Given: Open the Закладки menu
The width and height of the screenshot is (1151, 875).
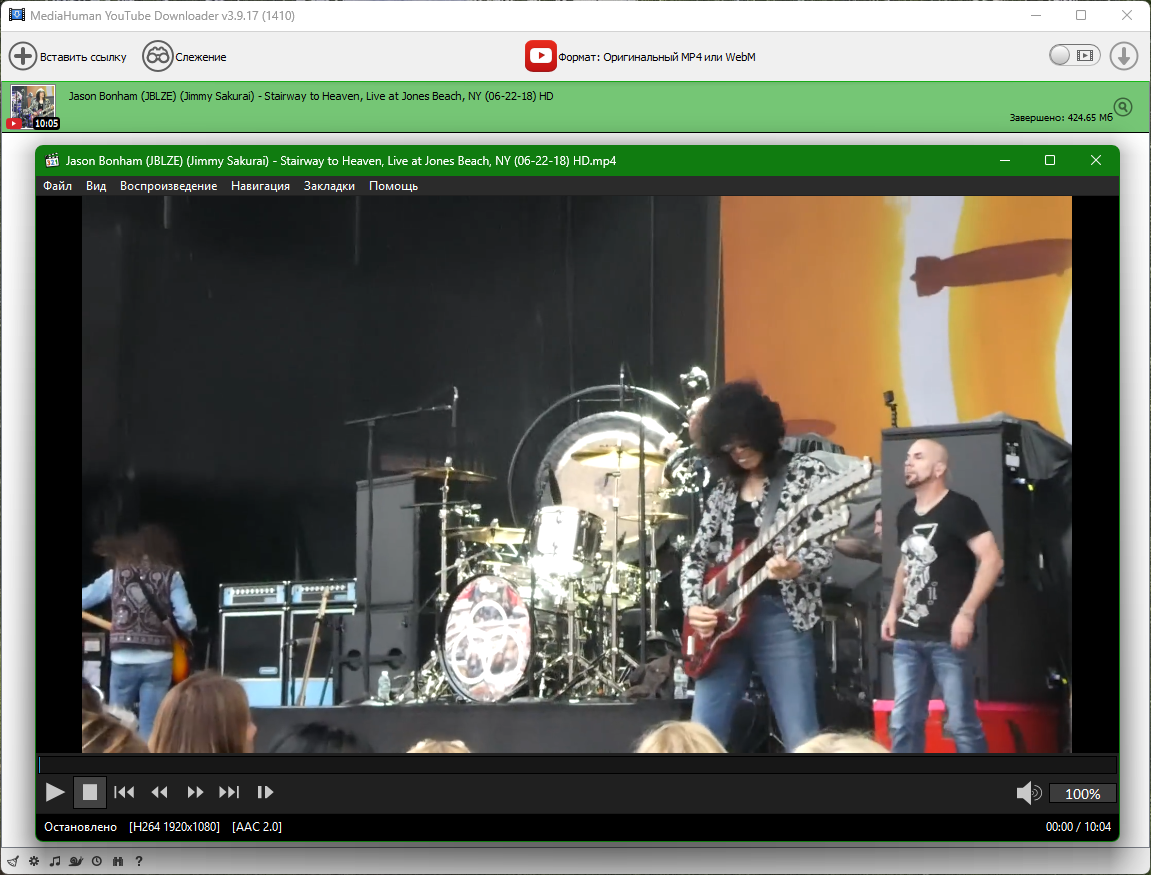Looking at the screenshot, I should 329,186.
